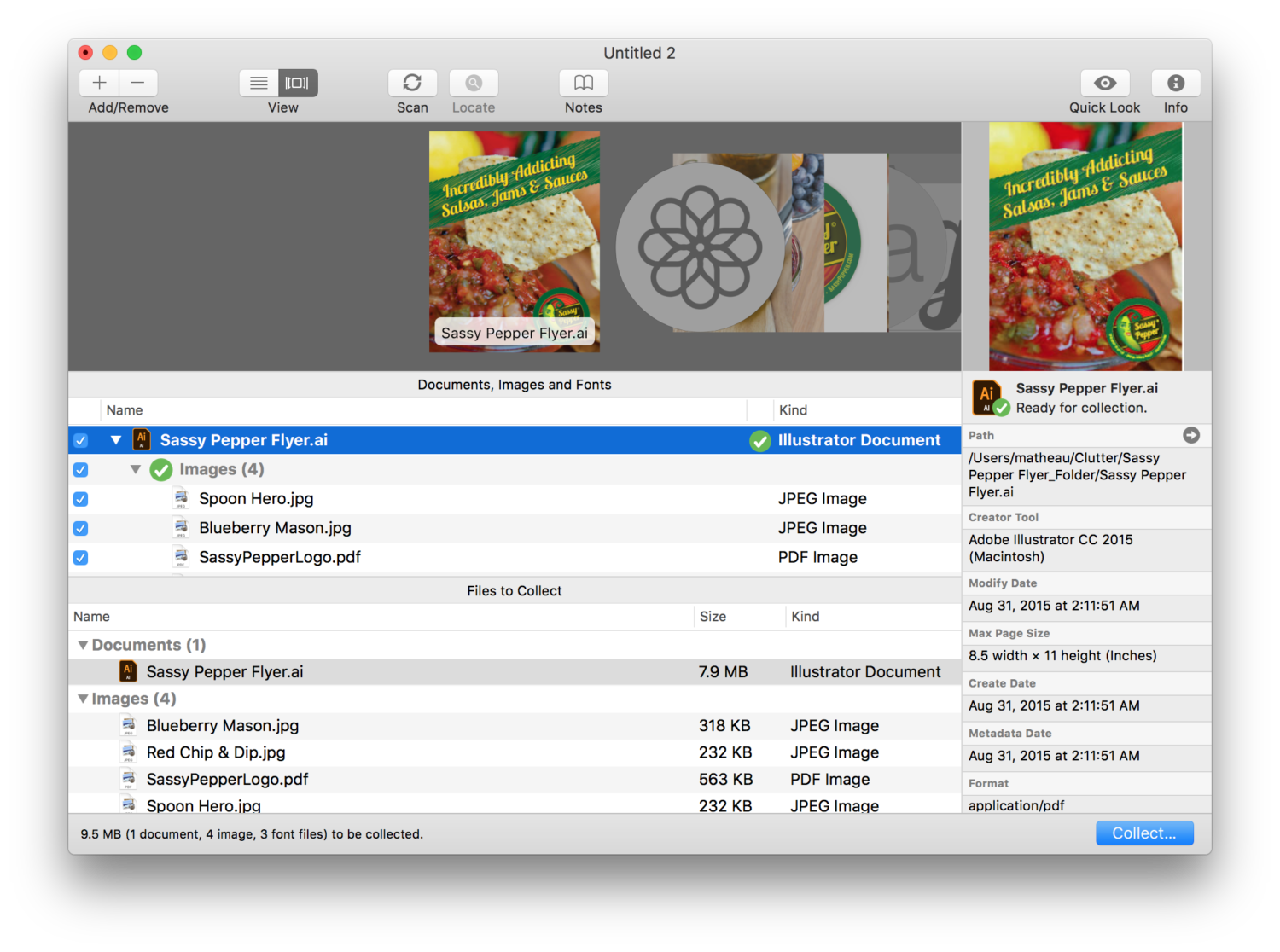Click the Create Date value in info panel
The image size is (1280, 952).
pos(1054,705)
